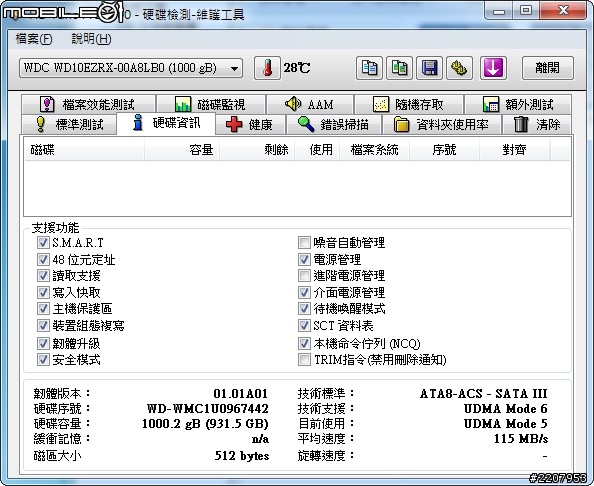Screen dimensions: 594x486
Task: Click the thermometer temperature icon
Action: 267,68
